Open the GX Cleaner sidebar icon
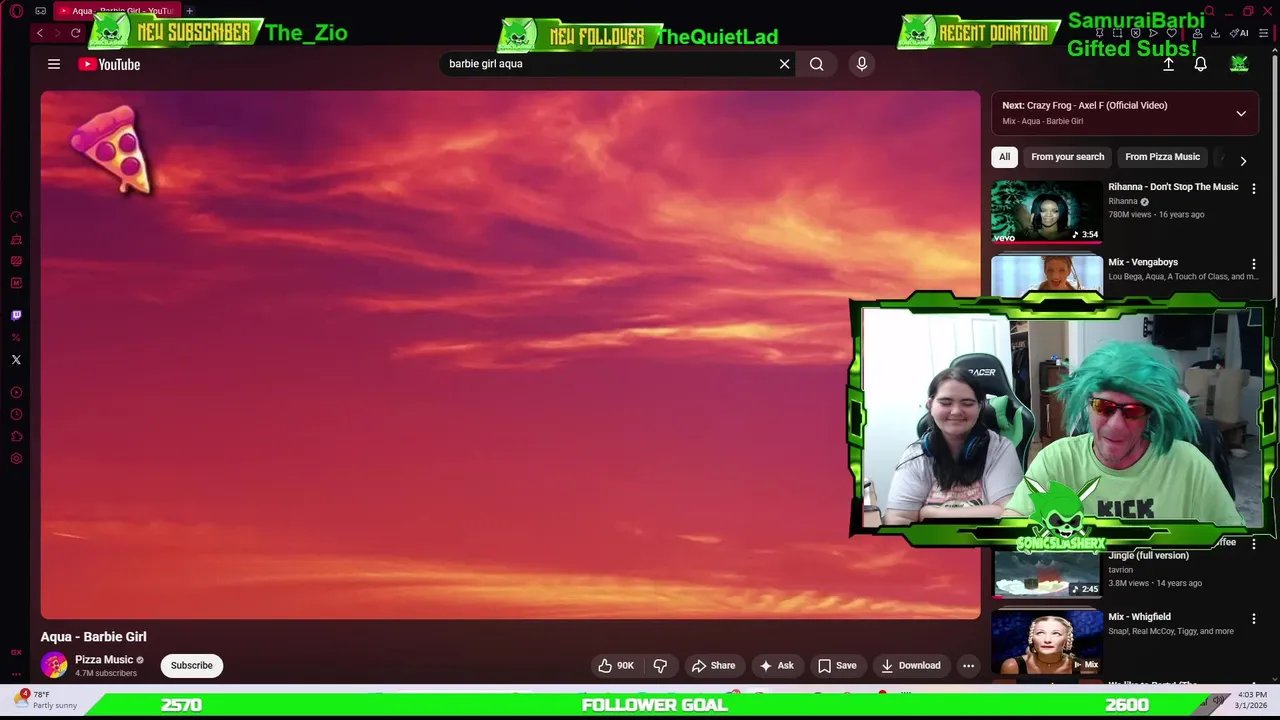Screen dimensions: 1280x720 click(x=16, y=239)
